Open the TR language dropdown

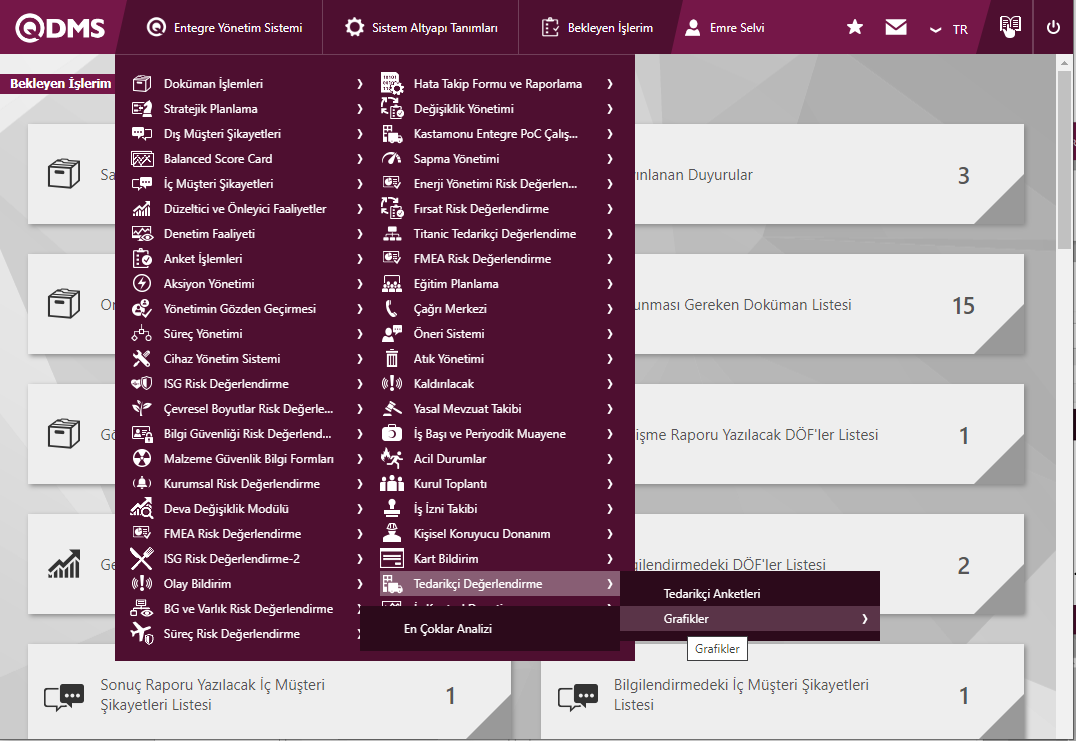coord(948,29)
